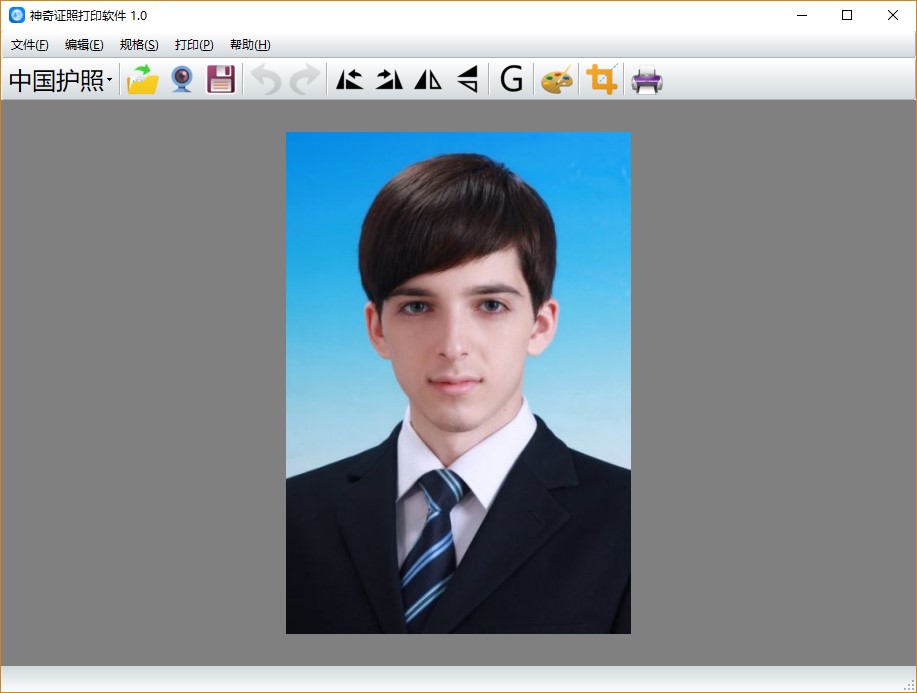Open the 文件(F) menu
The image size is (917, 693).
29,45
